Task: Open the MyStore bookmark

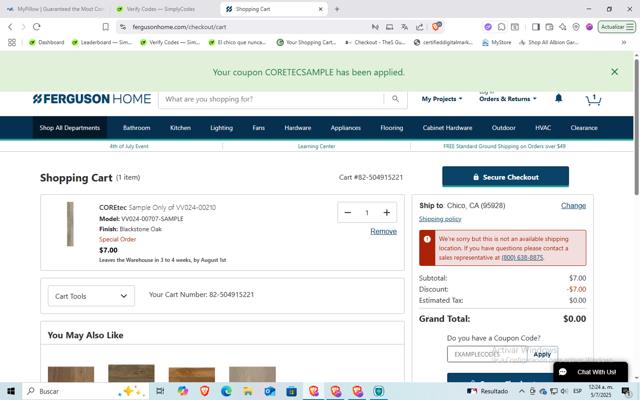Action: (497, 42)
